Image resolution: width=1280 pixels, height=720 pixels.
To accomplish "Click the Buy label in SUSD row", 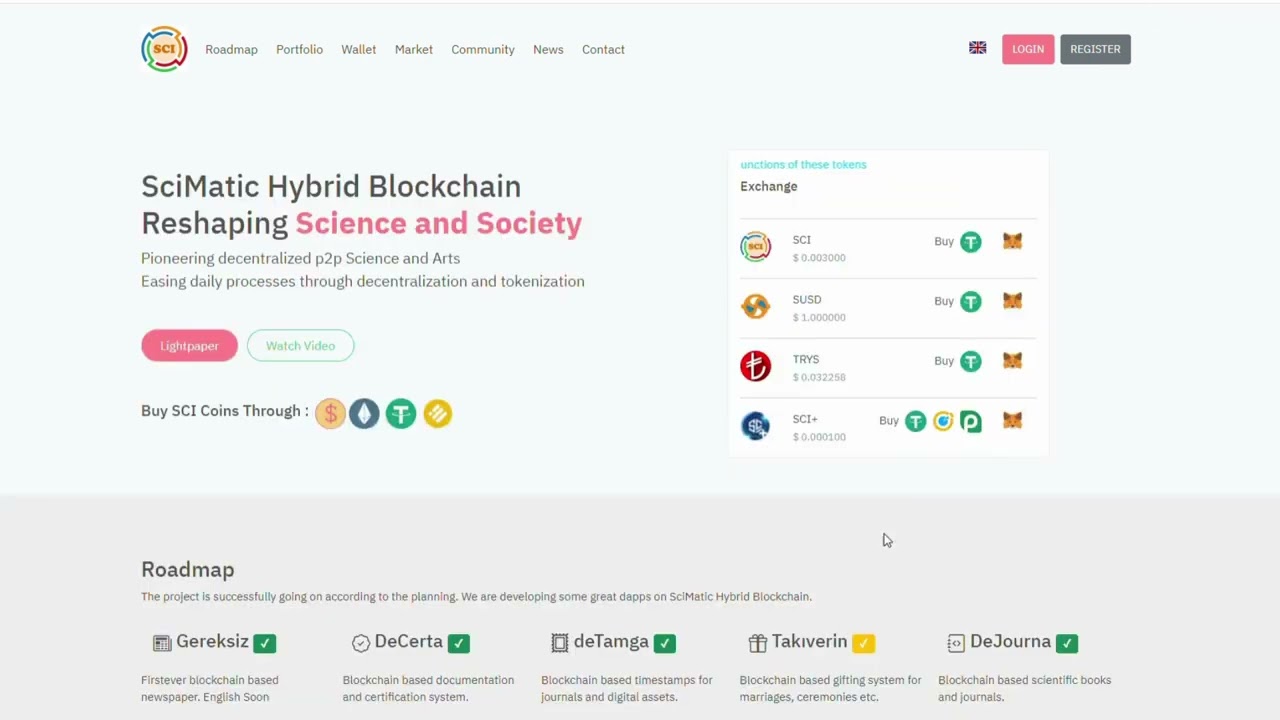I will 944,301.
